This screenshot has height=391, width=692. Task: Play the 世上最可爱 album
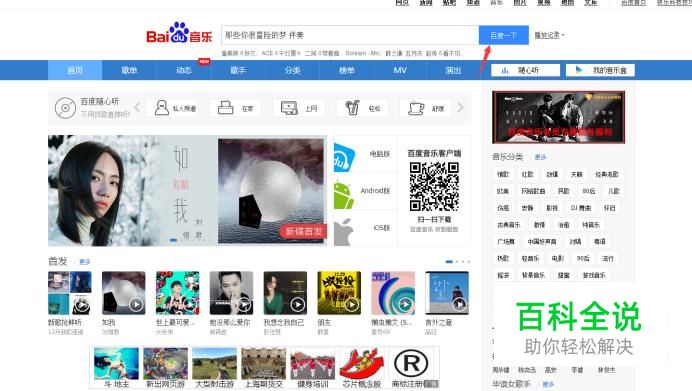point(190,305)
